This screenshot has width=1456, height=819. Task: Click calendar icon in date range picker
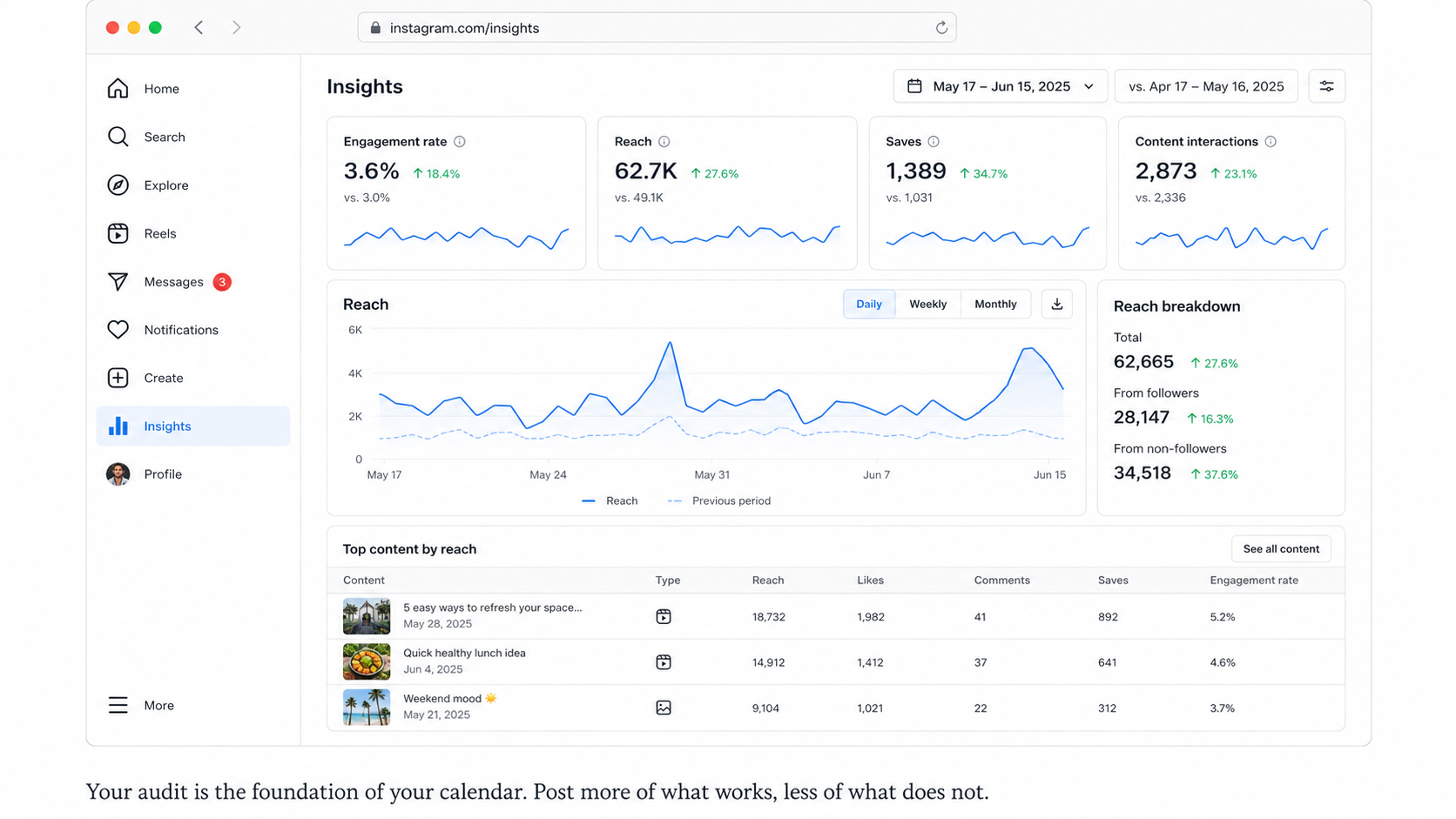coord(914,86)
